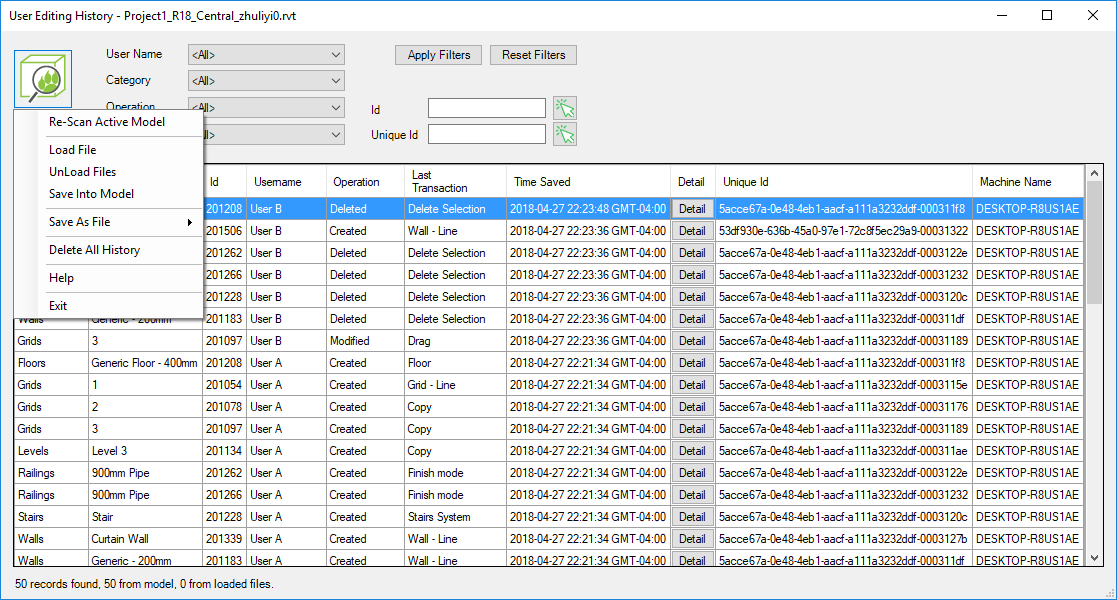1117x600 pixels.
Task: Click the Reset Filters button
Action: [533, 55]
